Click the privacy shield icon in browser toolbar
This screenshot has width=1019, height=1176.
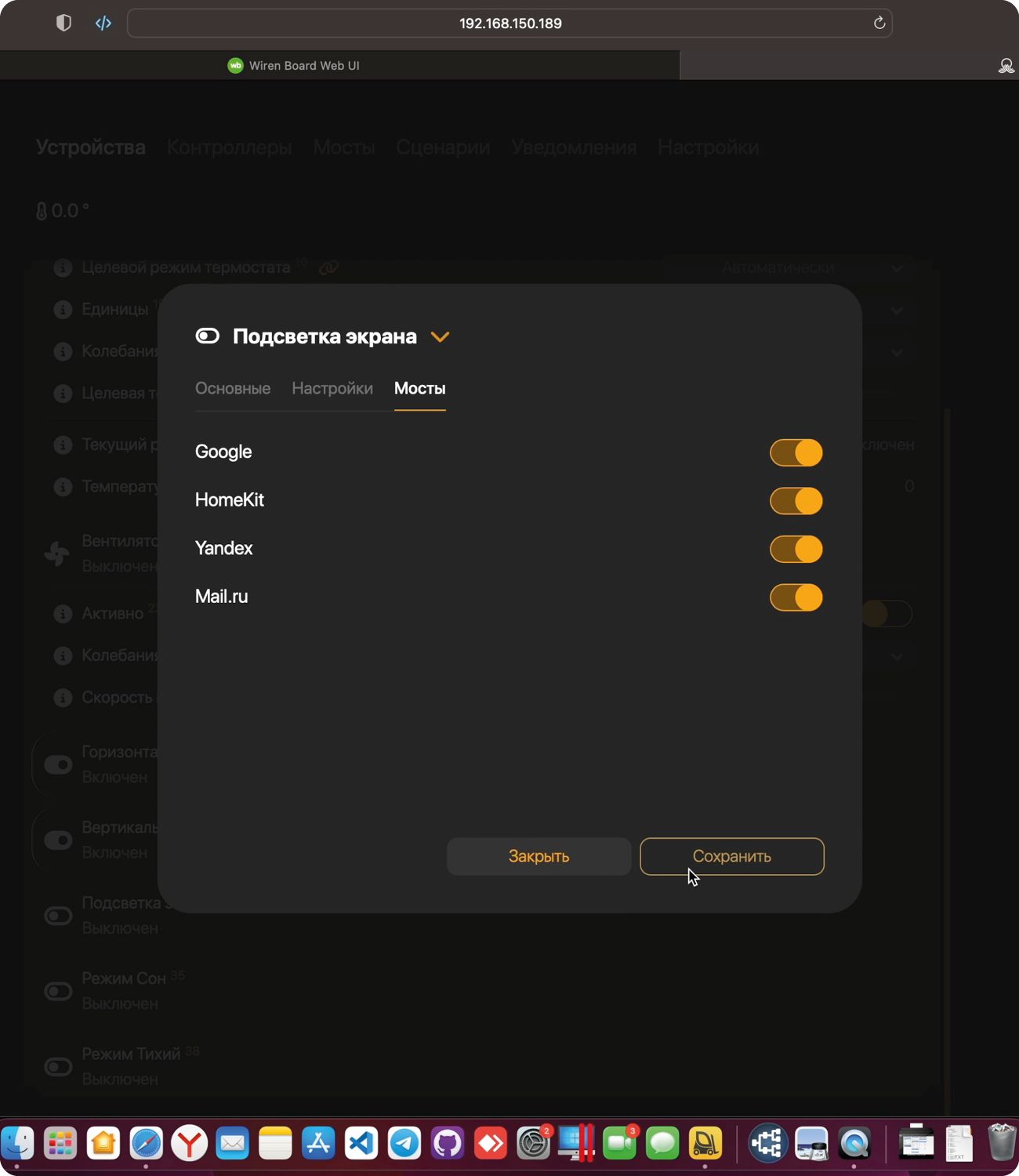(x=63, y=23)
